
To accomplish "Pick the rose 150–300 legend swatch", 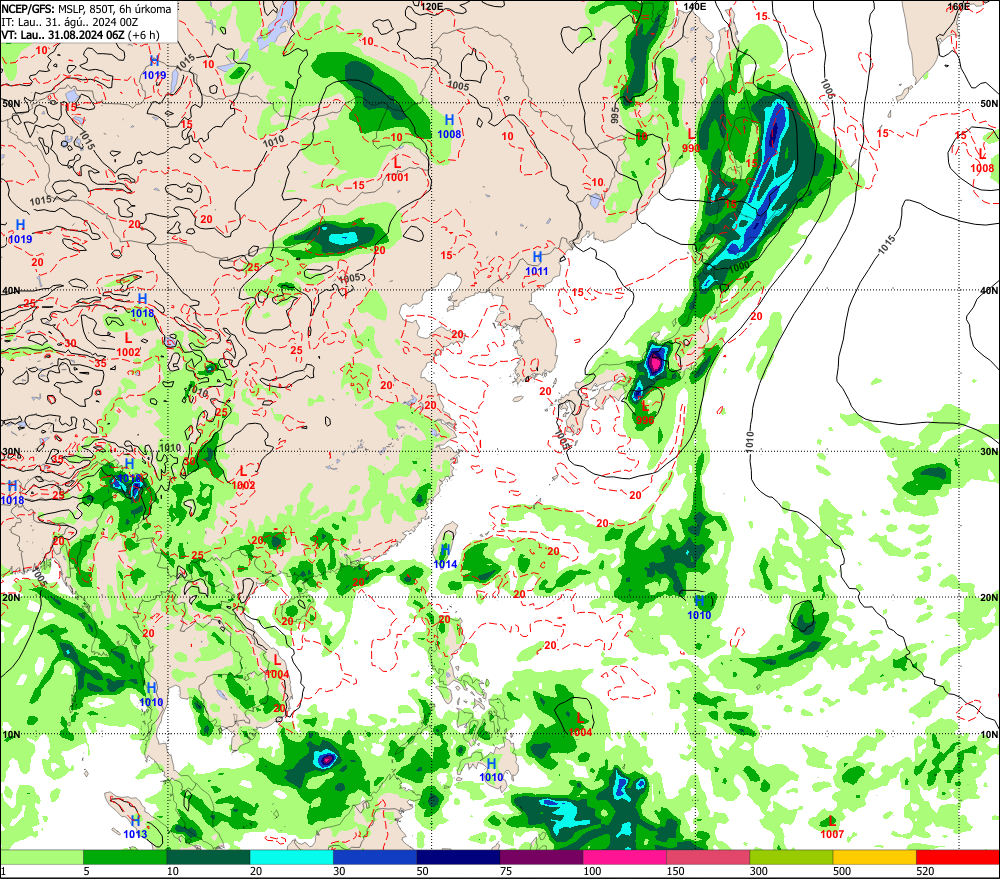I will 708,857.
